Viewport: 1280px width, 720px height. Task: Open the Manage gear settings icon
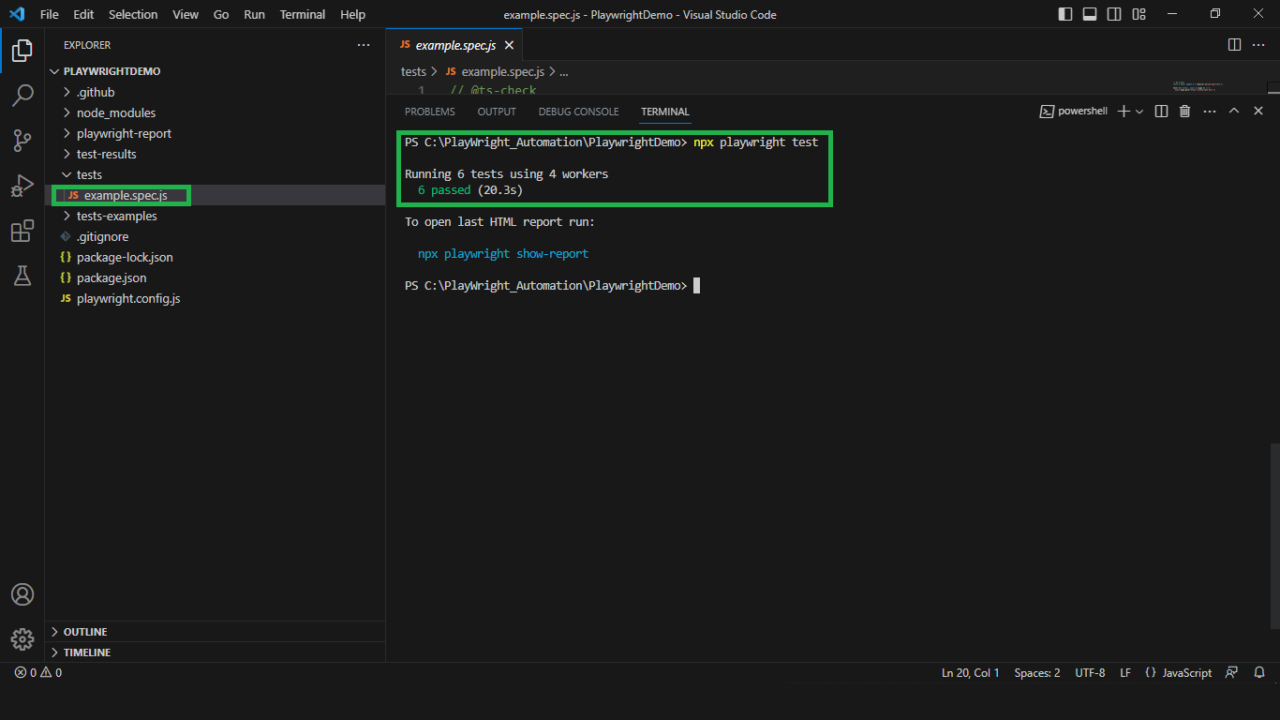pyautogui.click(x=22, y=639)
